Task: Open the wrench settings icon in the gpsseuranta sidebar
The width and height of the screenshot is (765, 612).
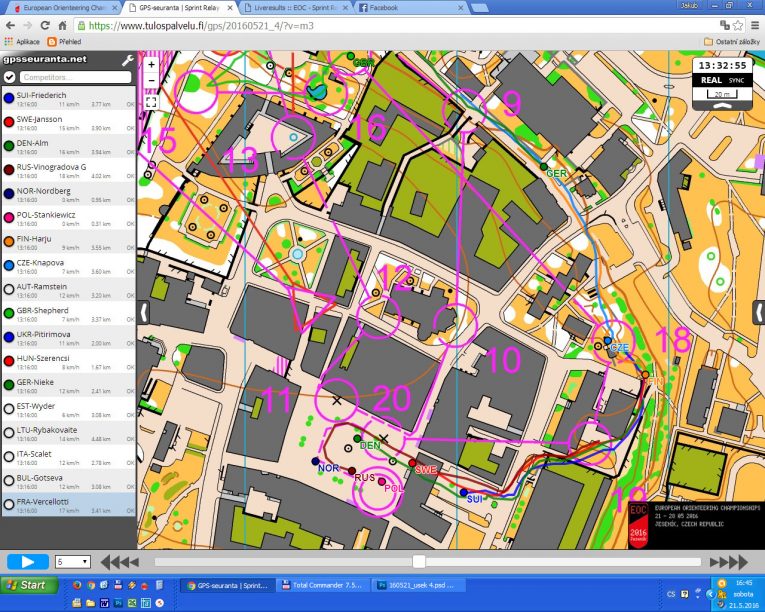Action: point(127,60)
